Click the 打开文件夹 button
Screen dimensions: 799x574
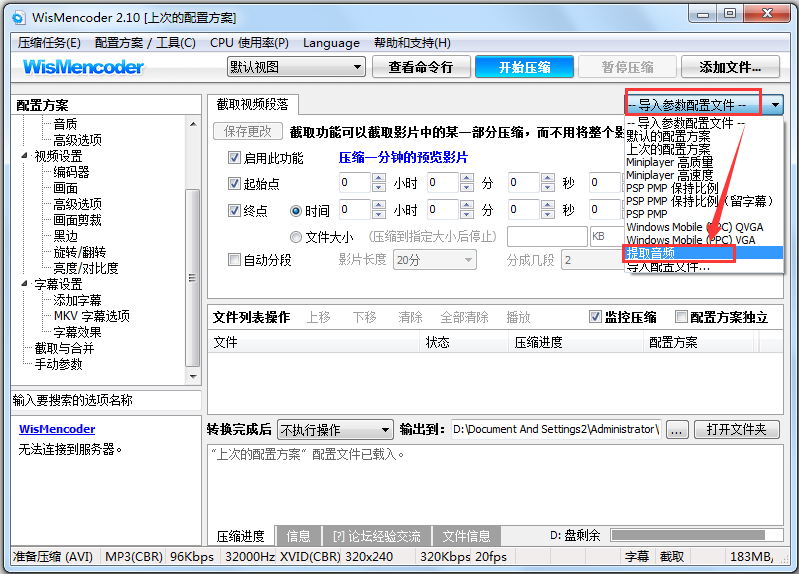(x=736, y=430)
